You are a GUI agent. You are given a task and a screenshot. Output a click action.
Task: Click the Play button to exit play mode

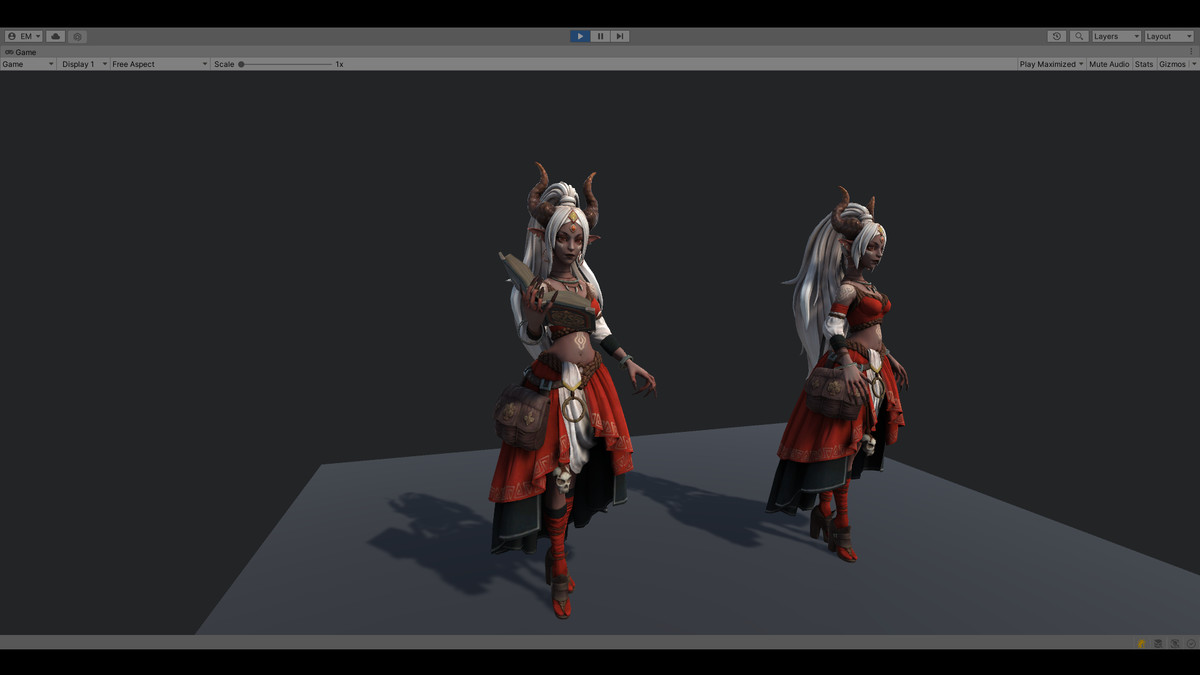580,36
